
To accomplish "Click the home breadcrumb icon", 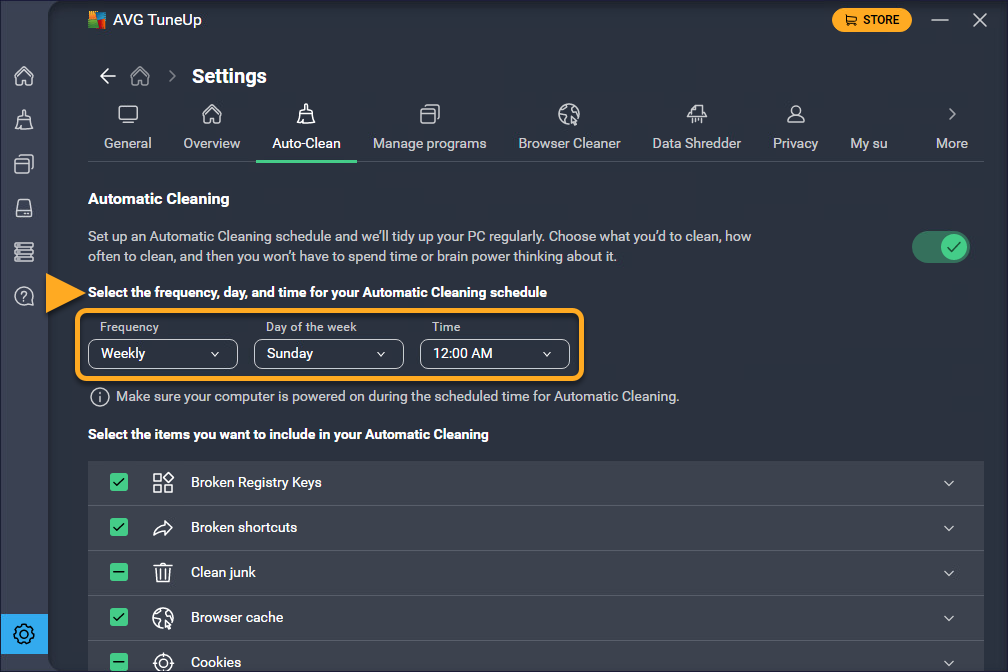I will click(141, 76).
